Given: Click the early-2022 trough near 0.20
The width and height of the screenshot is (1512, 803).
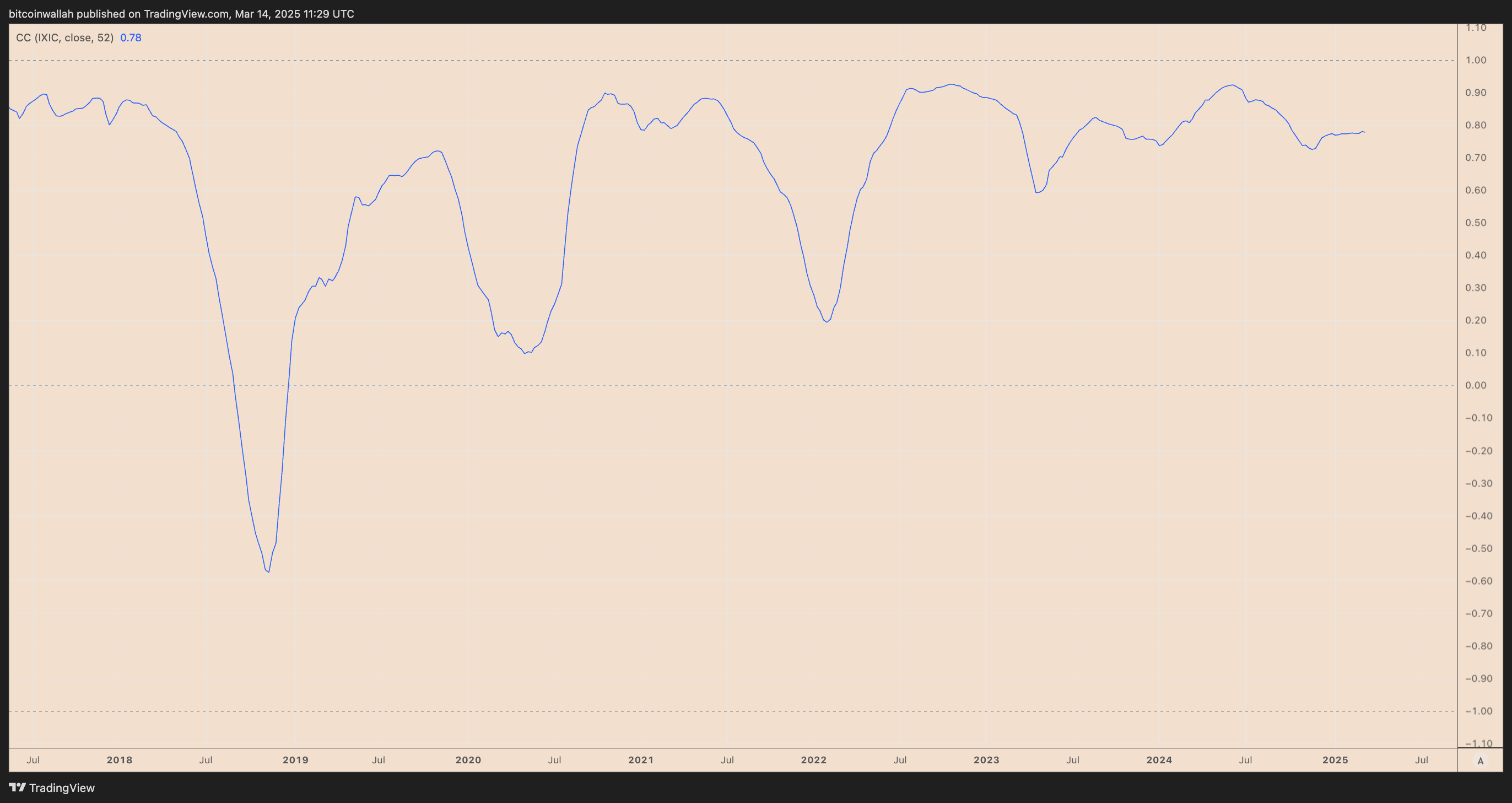Looking at the screenshot, I should (x=827, y=322).
